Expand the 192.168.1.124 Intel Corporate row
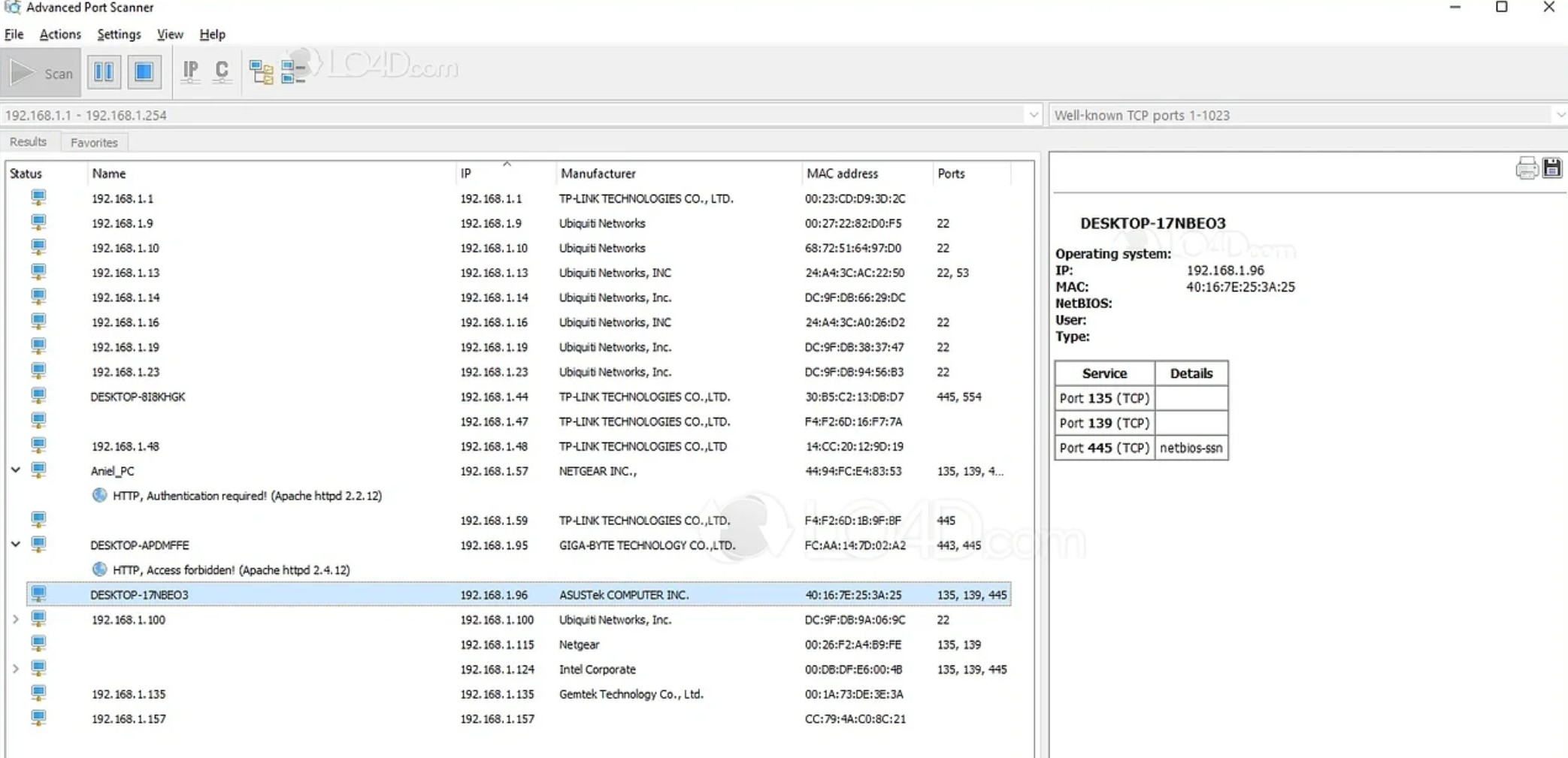Screen dimensions: 1568x758 click(x=16, y=669)
